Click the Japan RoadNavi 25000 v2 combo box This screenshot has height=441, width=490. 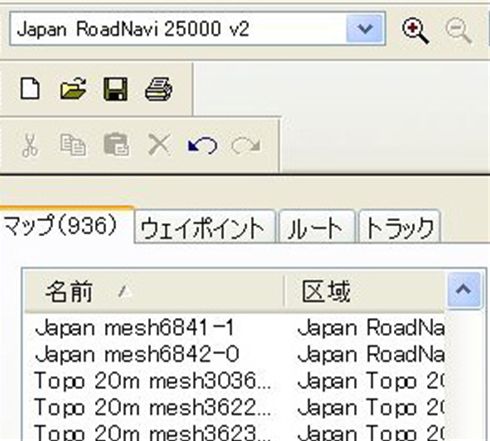[x=197, y=29]
